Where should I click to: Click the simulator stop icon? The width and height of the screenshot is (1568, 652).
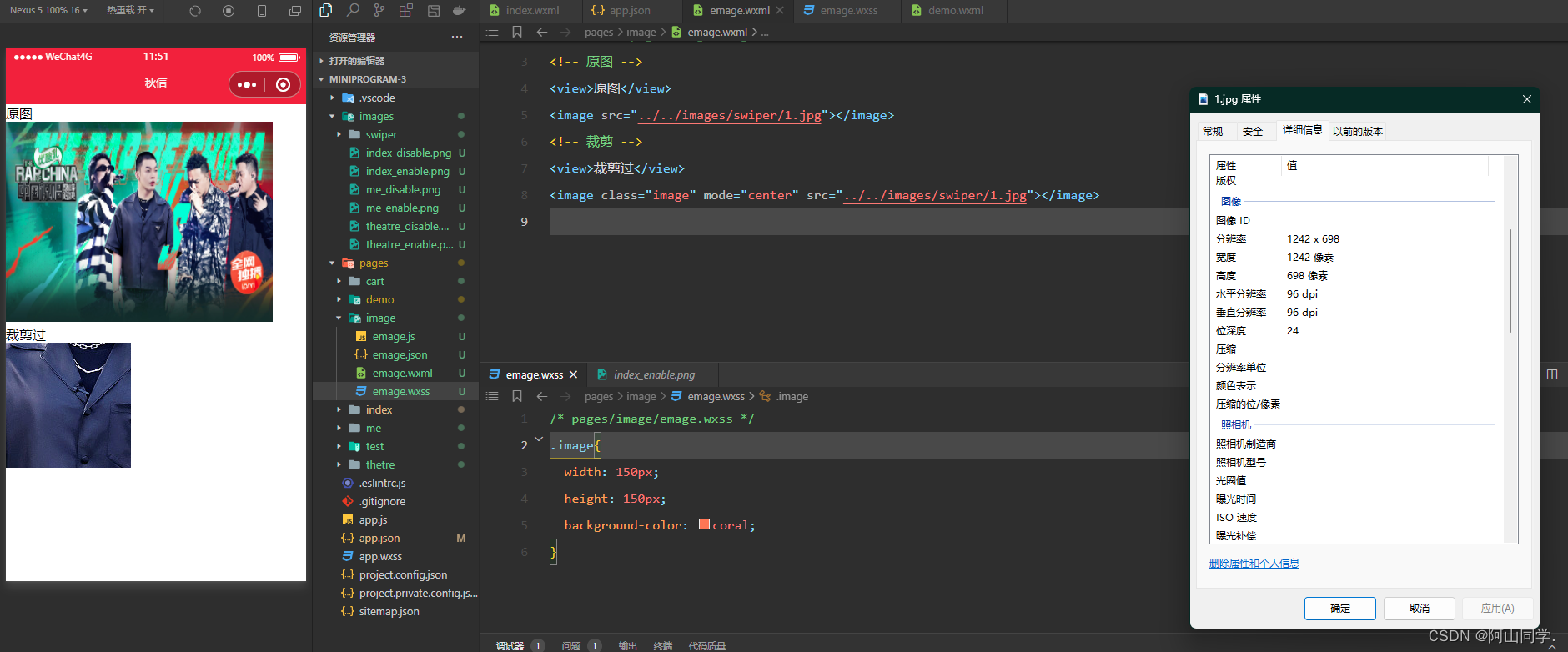[229, 11]
